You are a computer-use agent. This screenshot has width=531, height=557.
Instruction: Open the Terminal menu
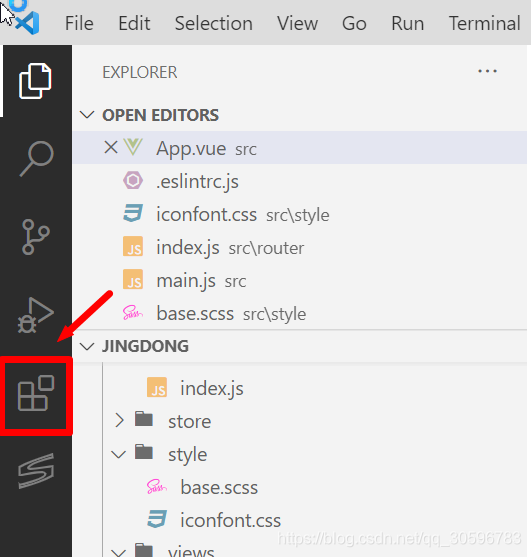pos(485,23)
